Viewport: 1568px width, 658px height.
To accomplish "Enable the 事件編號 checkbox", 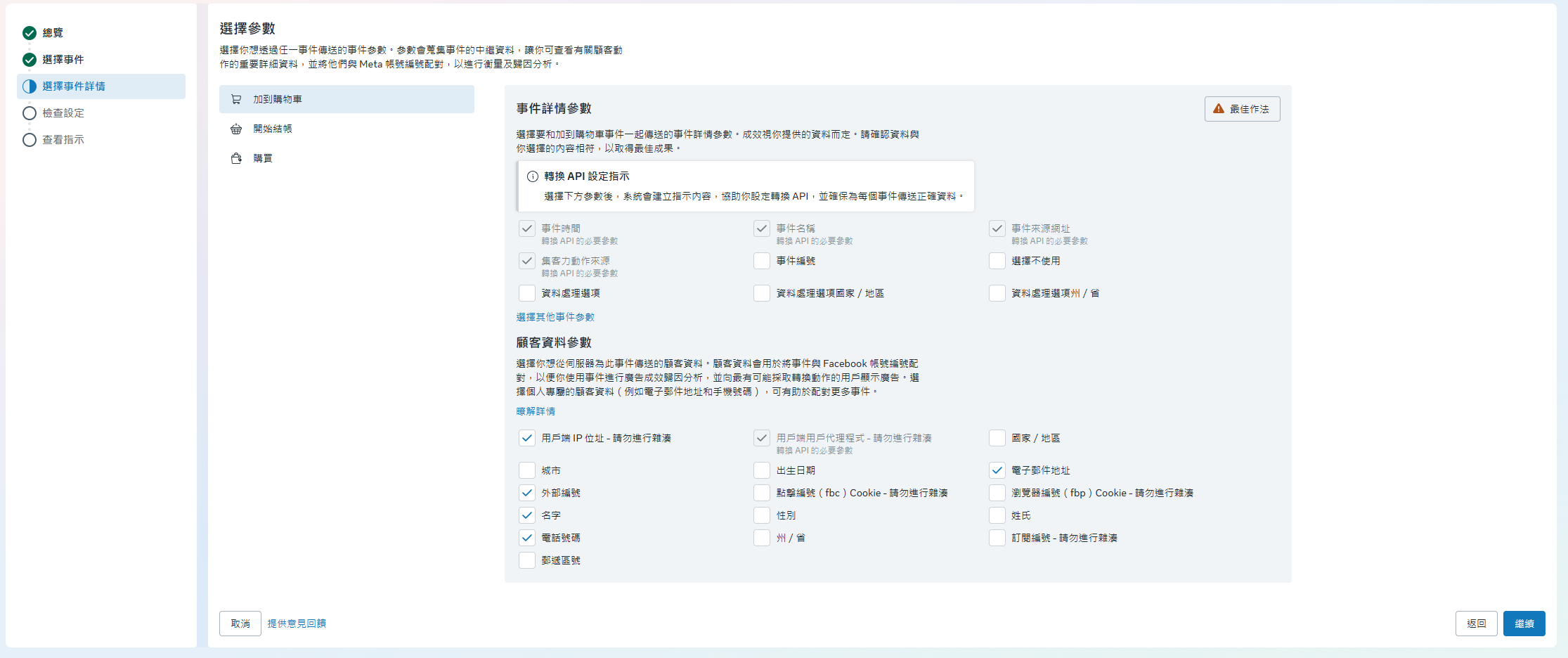I will [762, 261].
